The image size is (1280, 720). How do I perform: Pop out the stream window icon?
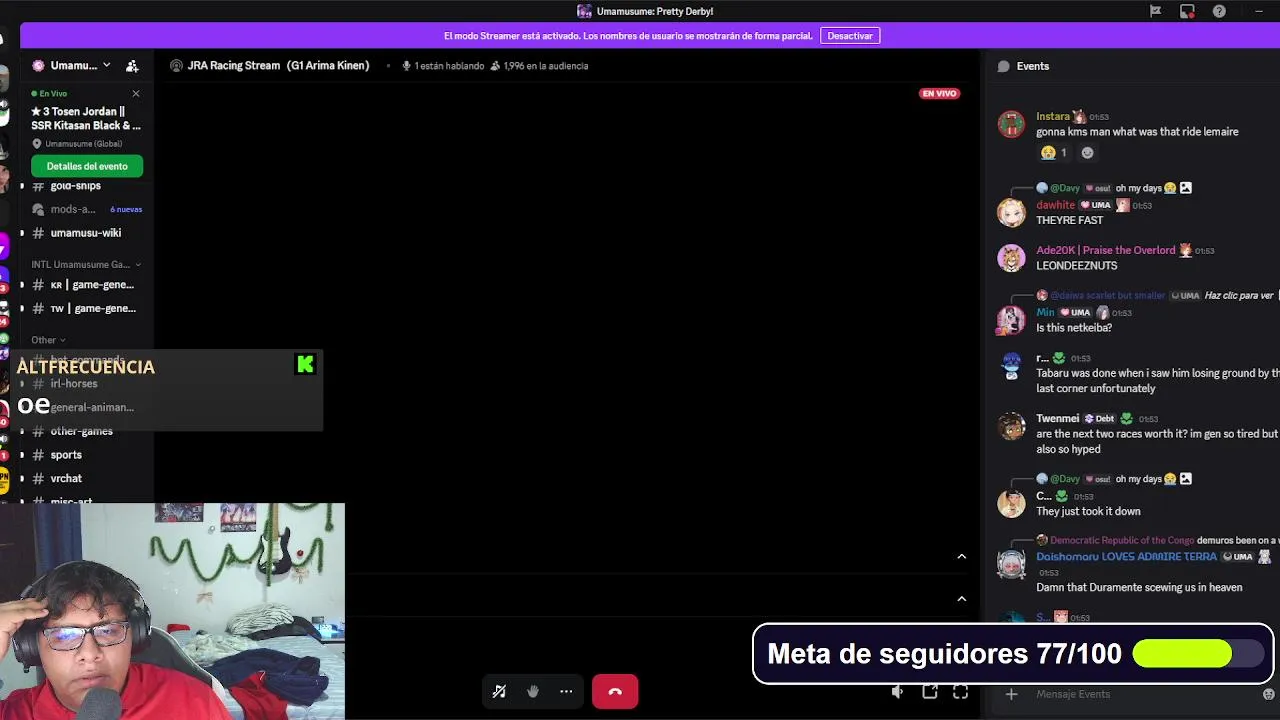coord(929,692)
